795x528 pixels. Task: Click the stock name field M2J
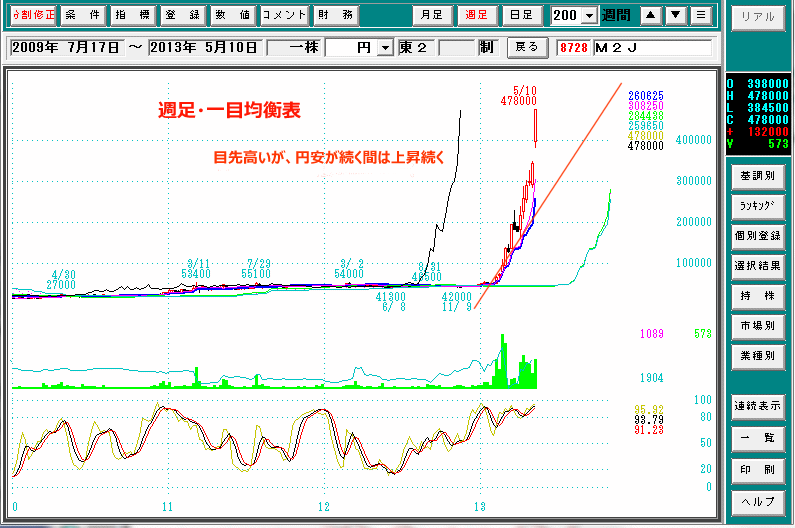click(653, 48)
